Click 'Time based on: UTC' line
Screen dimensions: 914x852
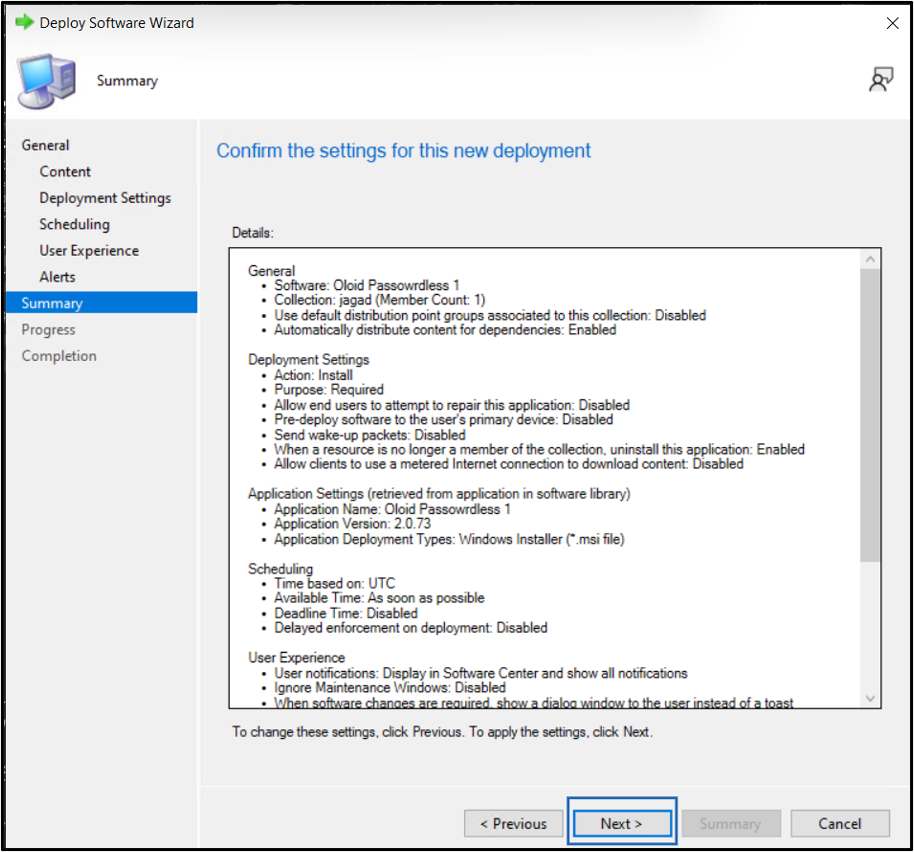[x=335, y=583]
